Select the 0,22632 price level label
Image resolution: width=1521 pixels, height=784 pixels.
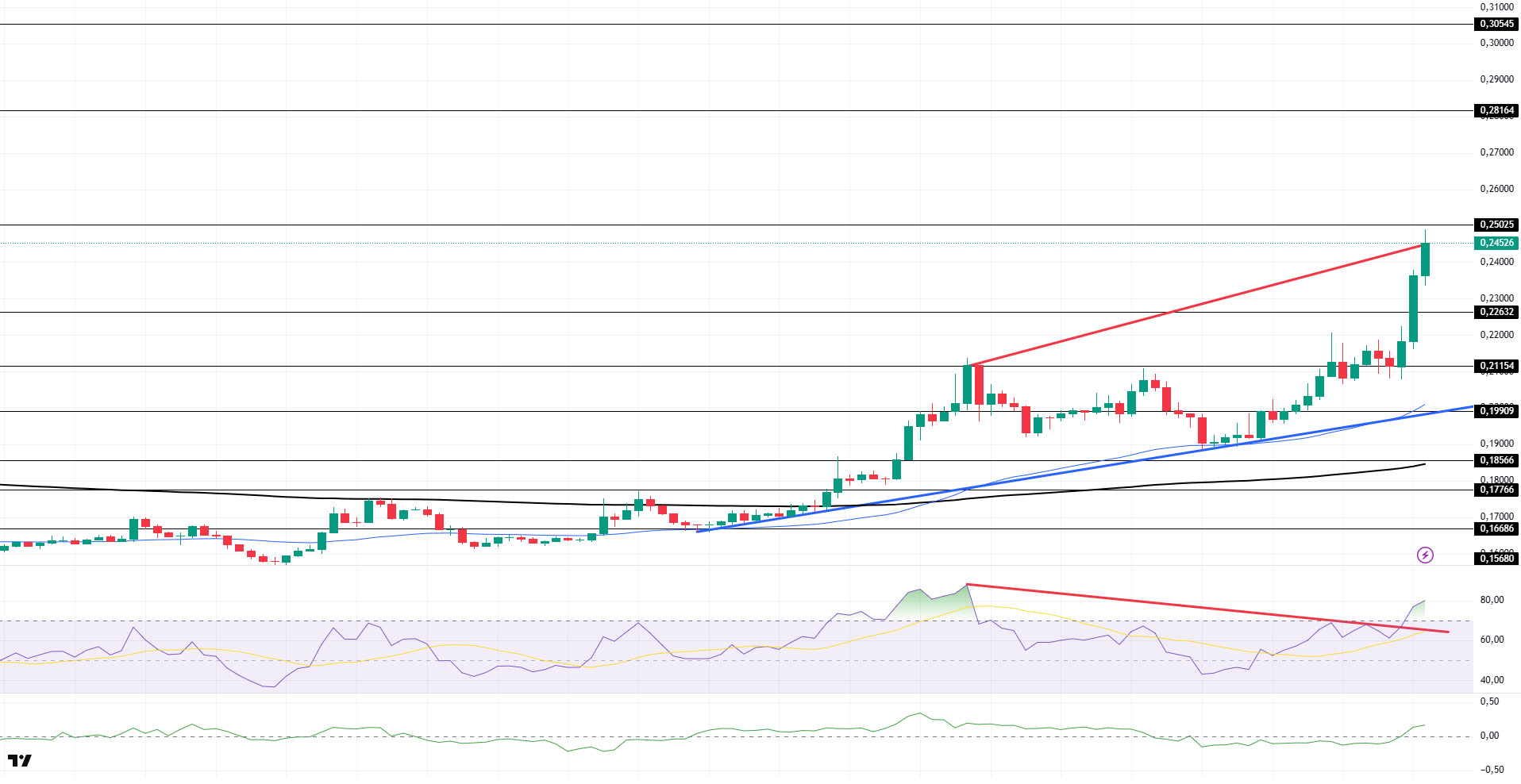pyautogui.click(x=1496, y=312)
